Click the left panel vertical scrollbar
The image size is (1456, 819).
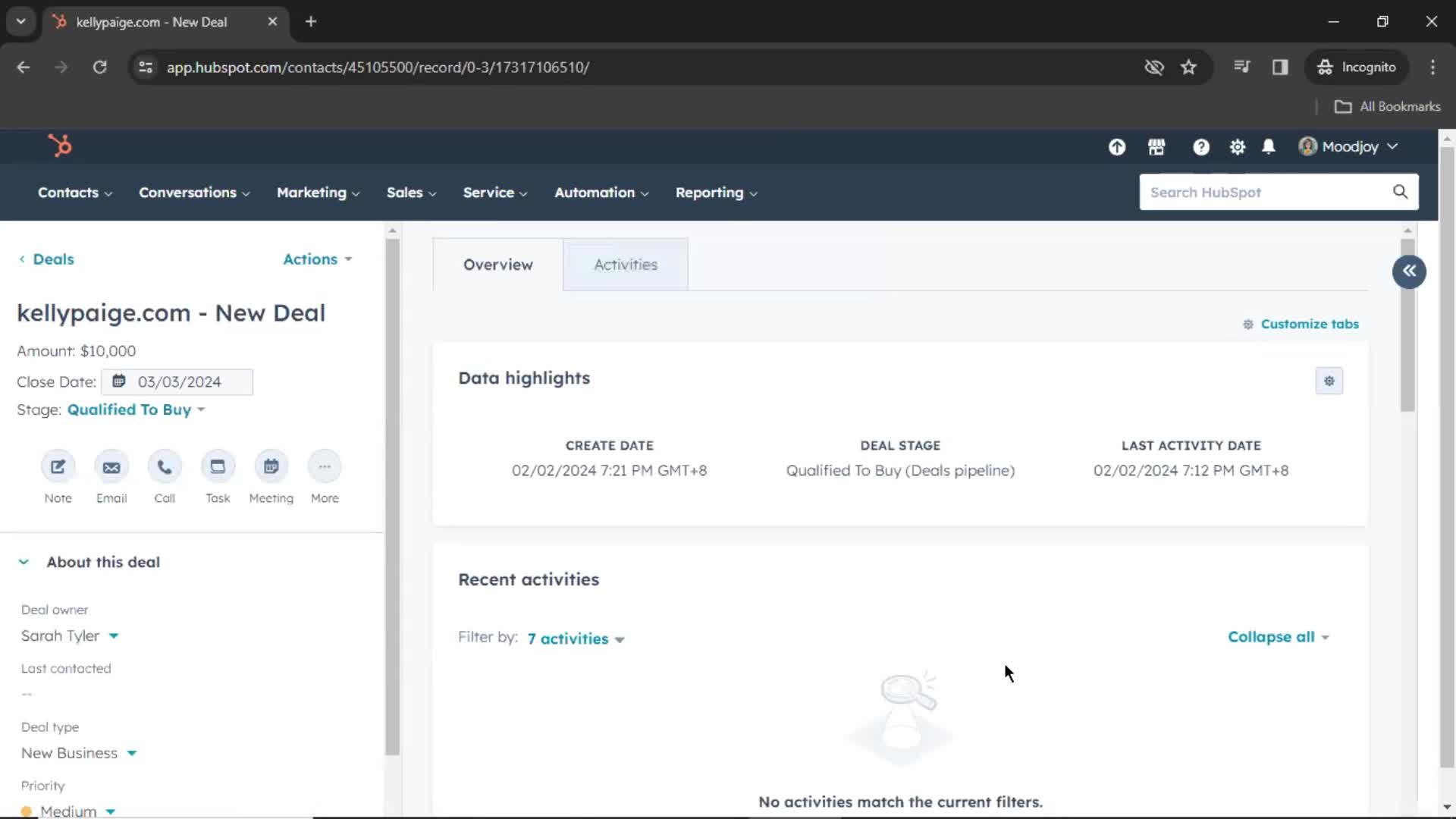[392, 497]
